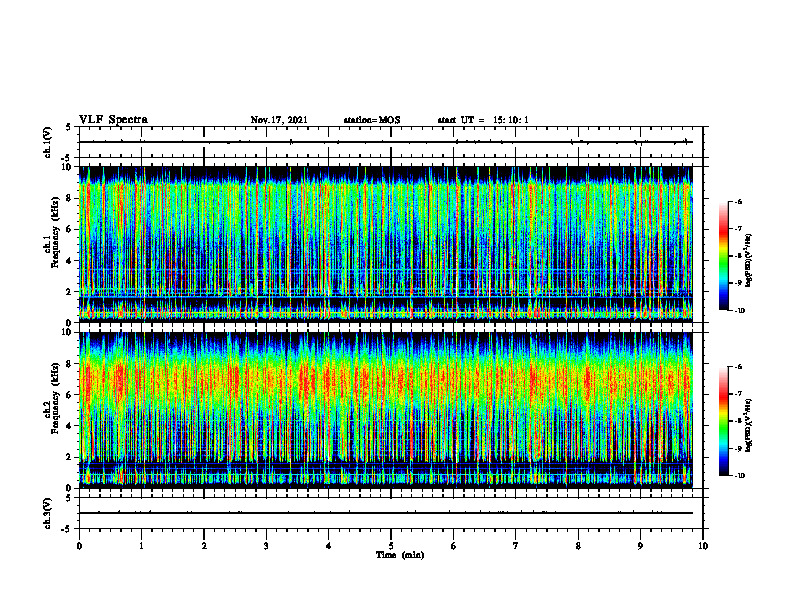
Task: Click the "2" kHz tick on ch.2 frequency axis
Action: click(70, 457)
